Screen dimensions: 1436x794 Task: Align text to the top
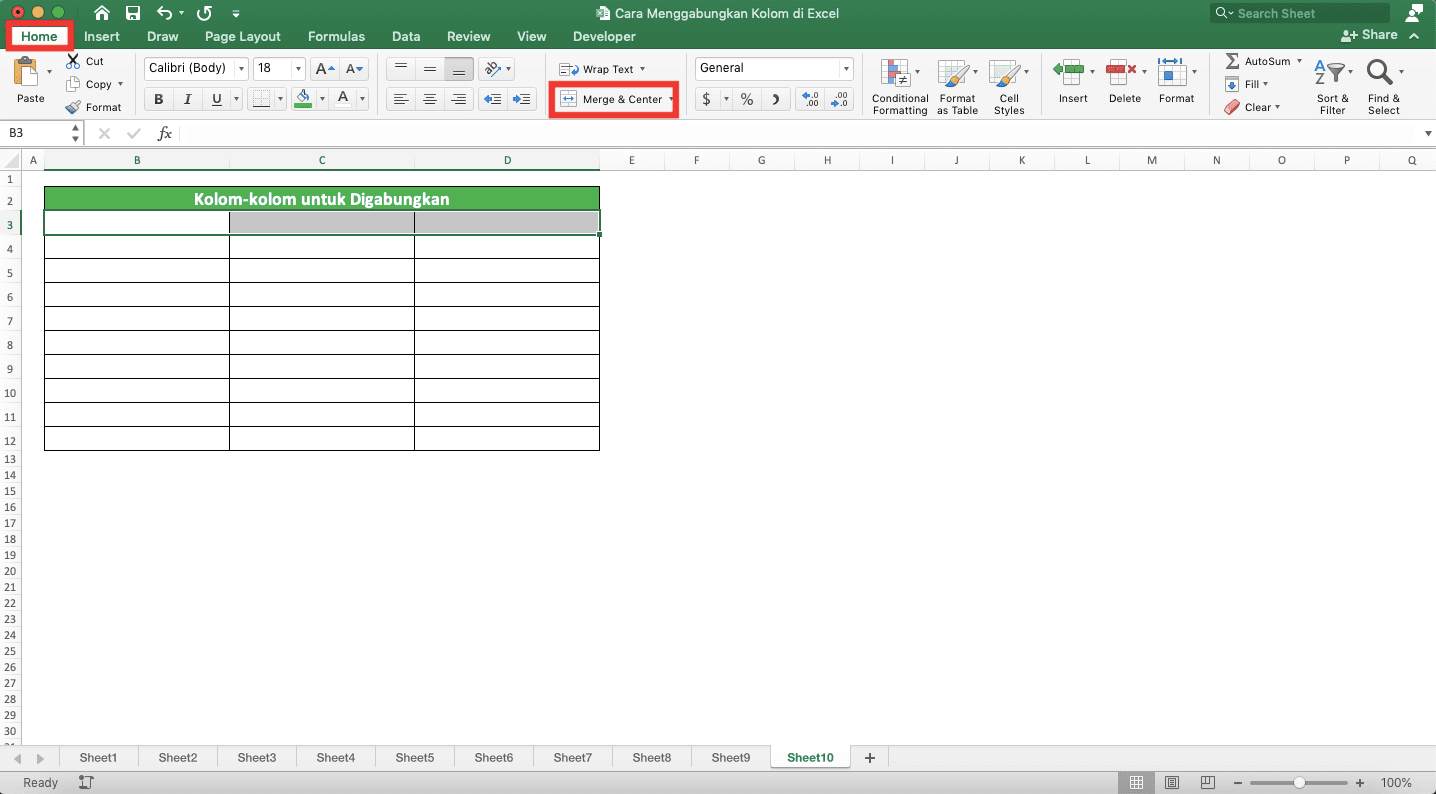click(x=401, y=69)
